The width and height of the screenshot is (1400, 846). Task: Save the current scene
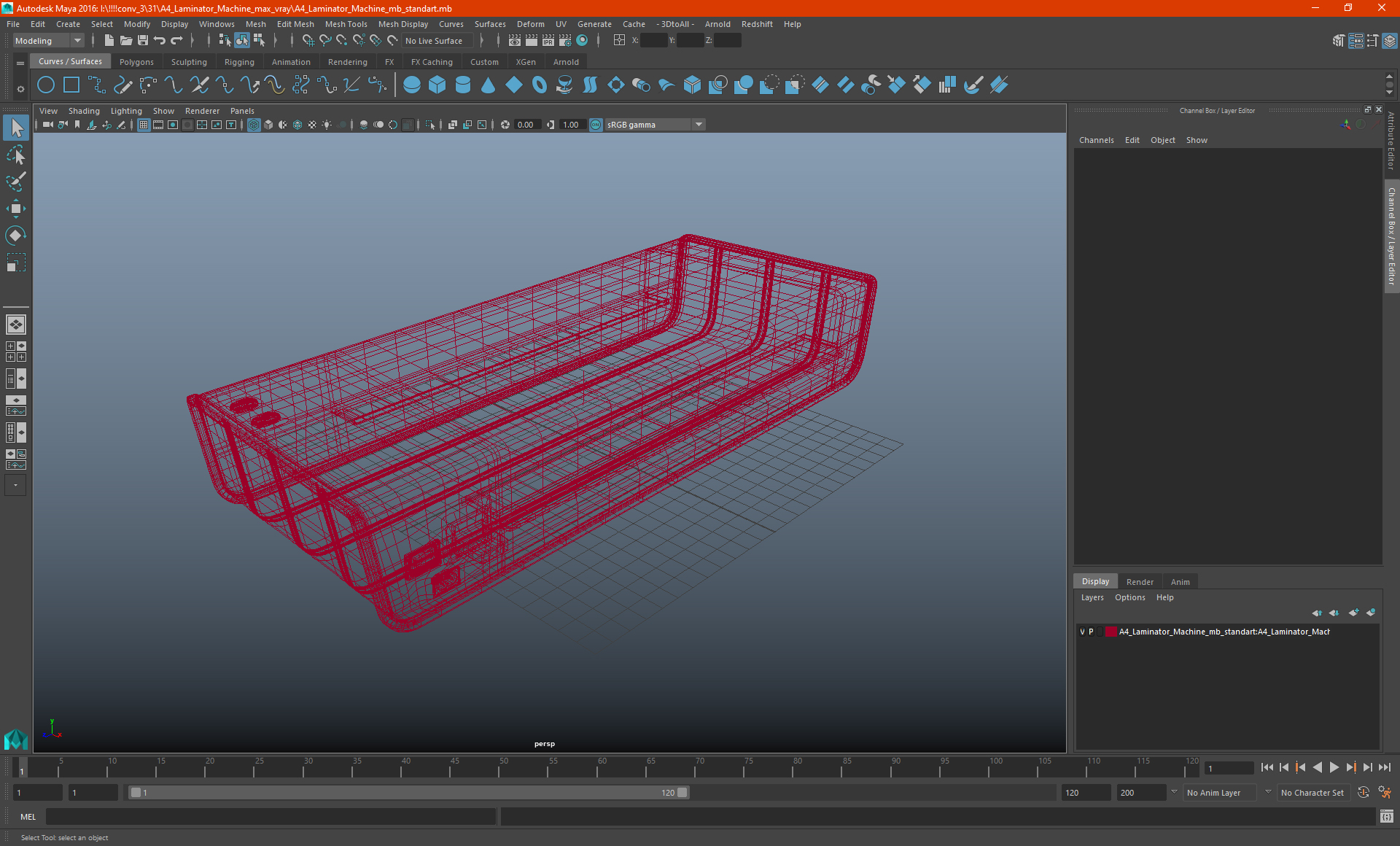click(143, 41)
